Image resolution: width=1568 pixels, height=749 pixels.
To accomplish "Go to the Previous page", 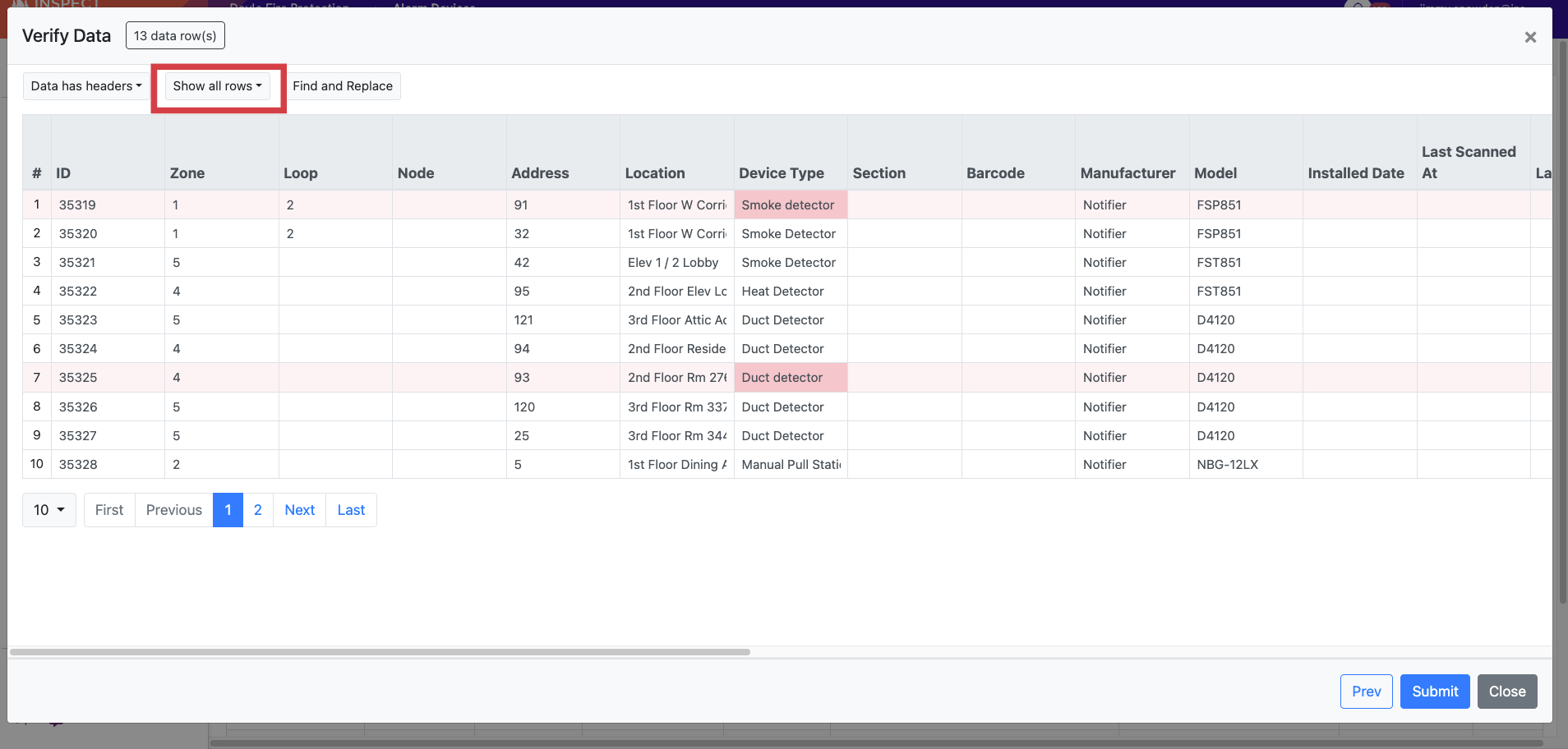I will point(174,510).
